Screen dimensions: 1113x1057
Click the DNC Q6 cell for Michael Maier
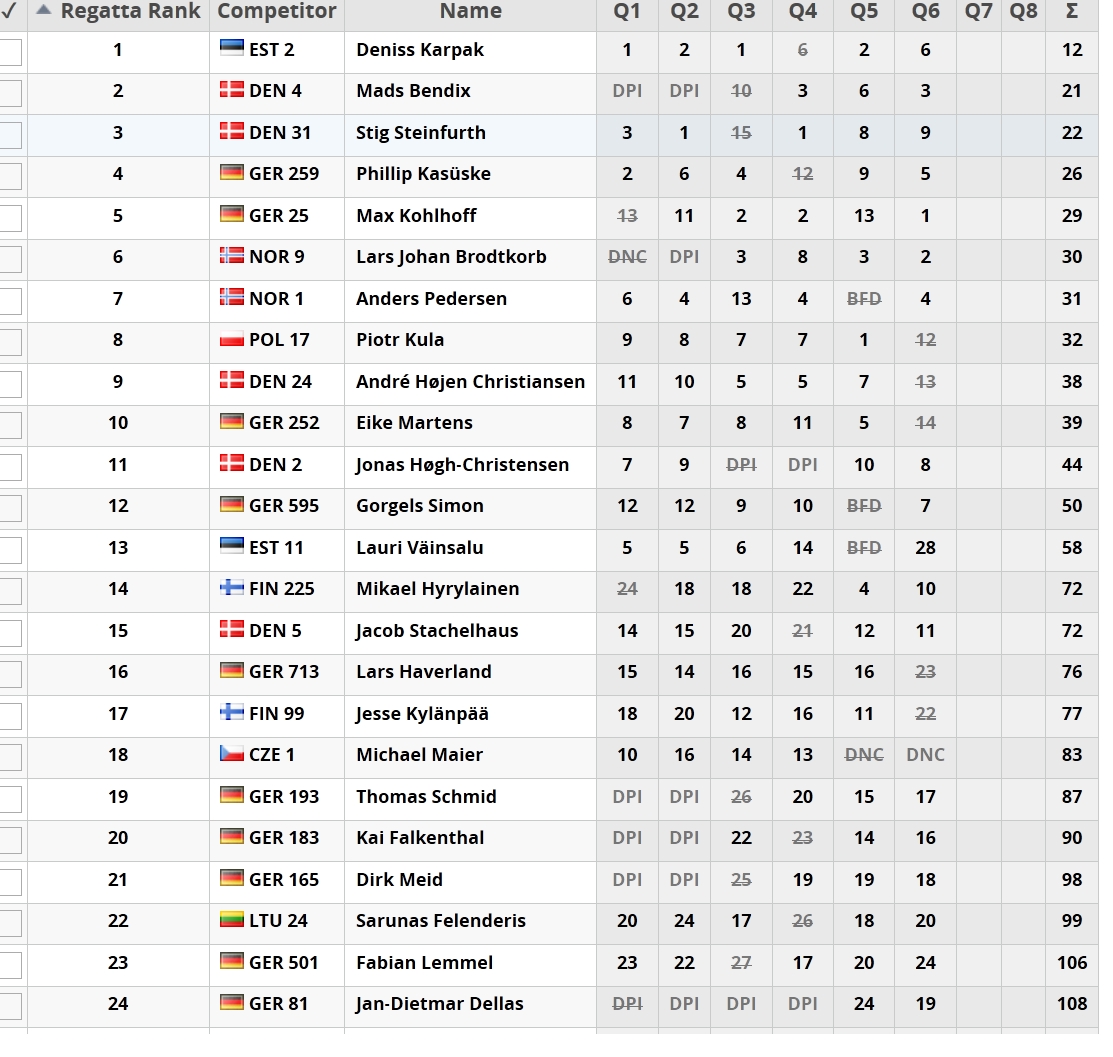(925, 755)
